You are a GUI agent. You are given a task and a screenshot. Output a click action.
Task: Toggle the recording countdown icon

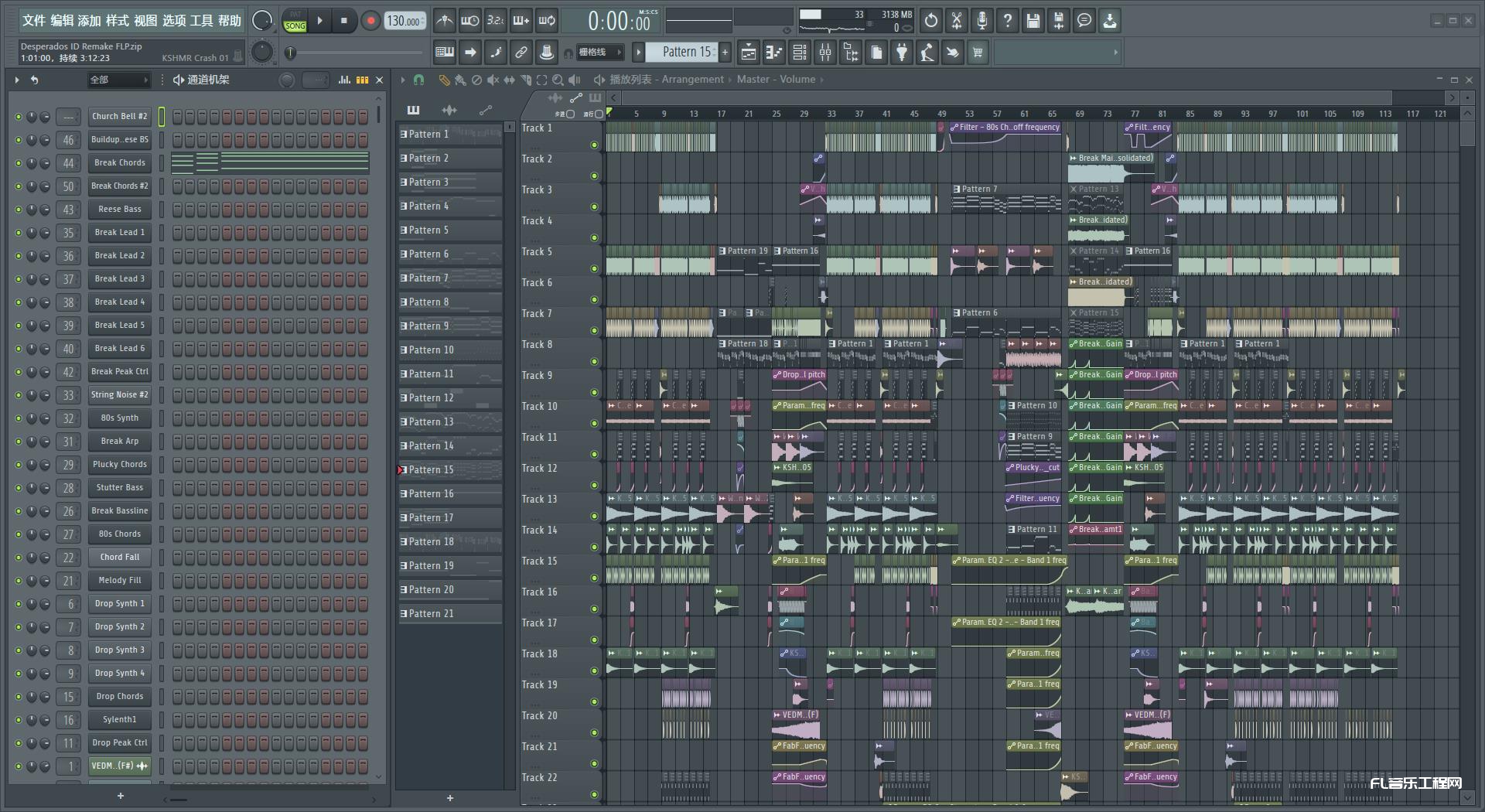496,21
